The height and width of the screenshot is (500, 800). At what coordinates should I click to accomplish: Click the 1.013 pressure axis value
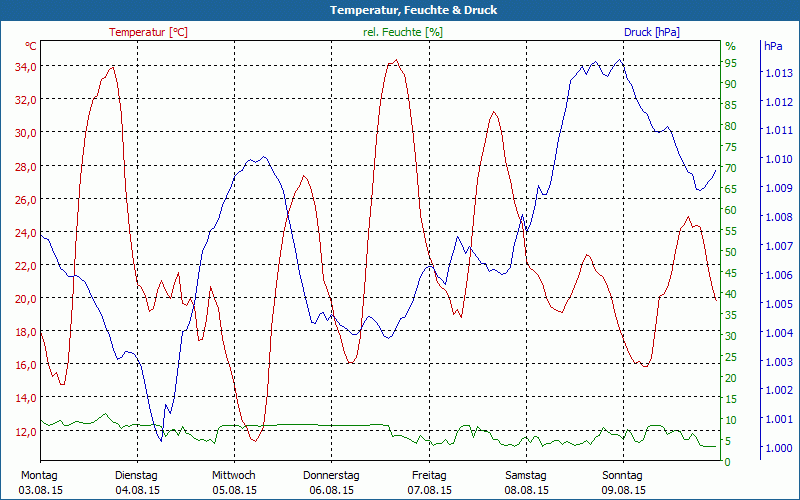778,73
